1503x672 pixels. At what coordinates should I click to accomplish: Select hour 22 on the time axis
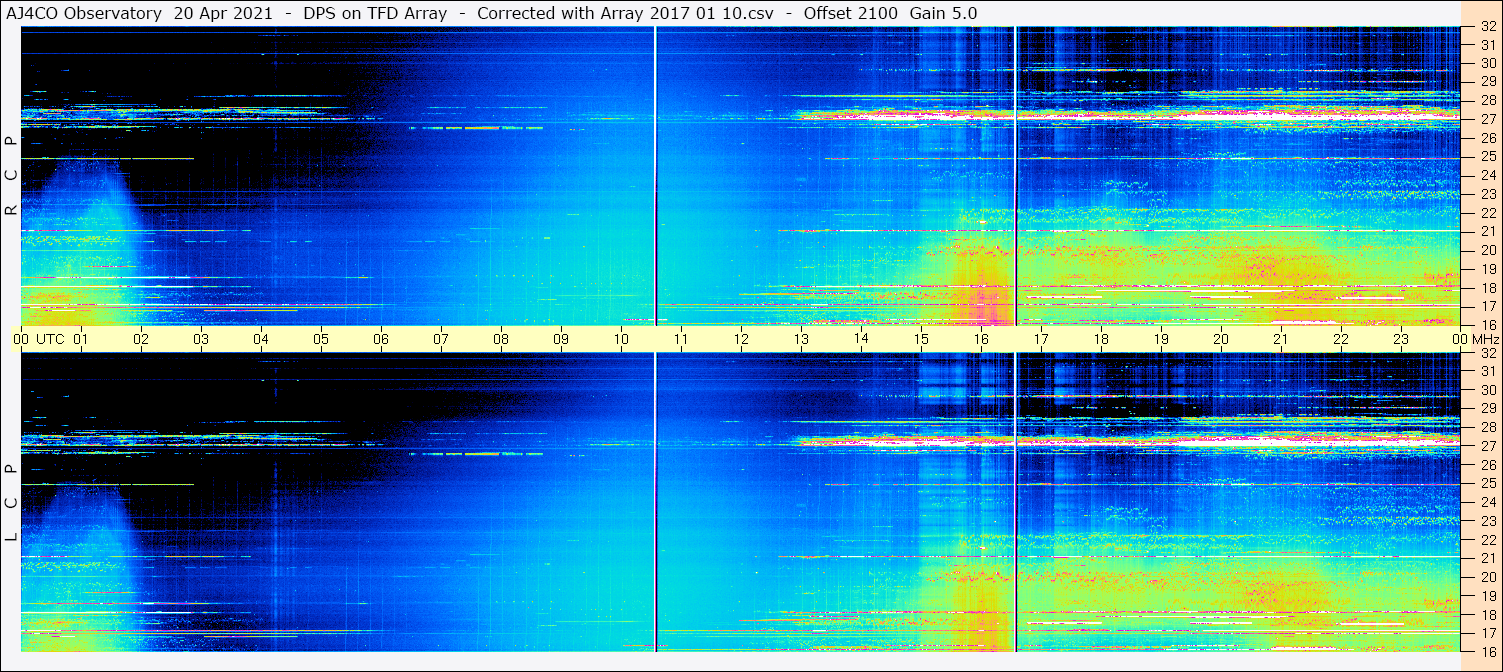tap(1341, 339)
